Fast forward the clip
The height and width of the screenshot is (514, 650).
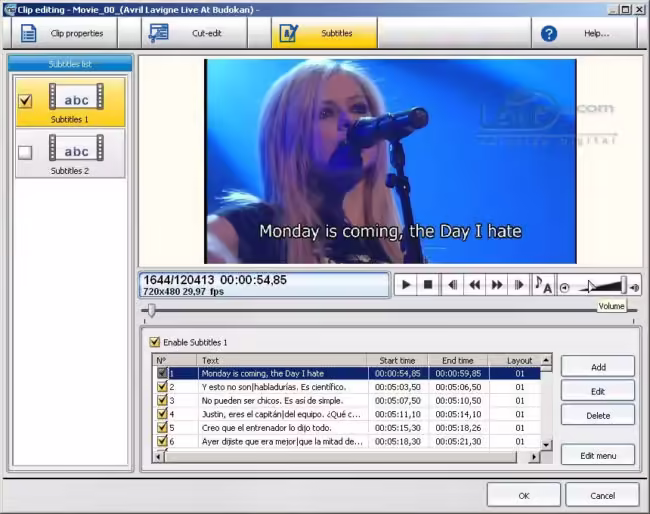tap(497, 285)
